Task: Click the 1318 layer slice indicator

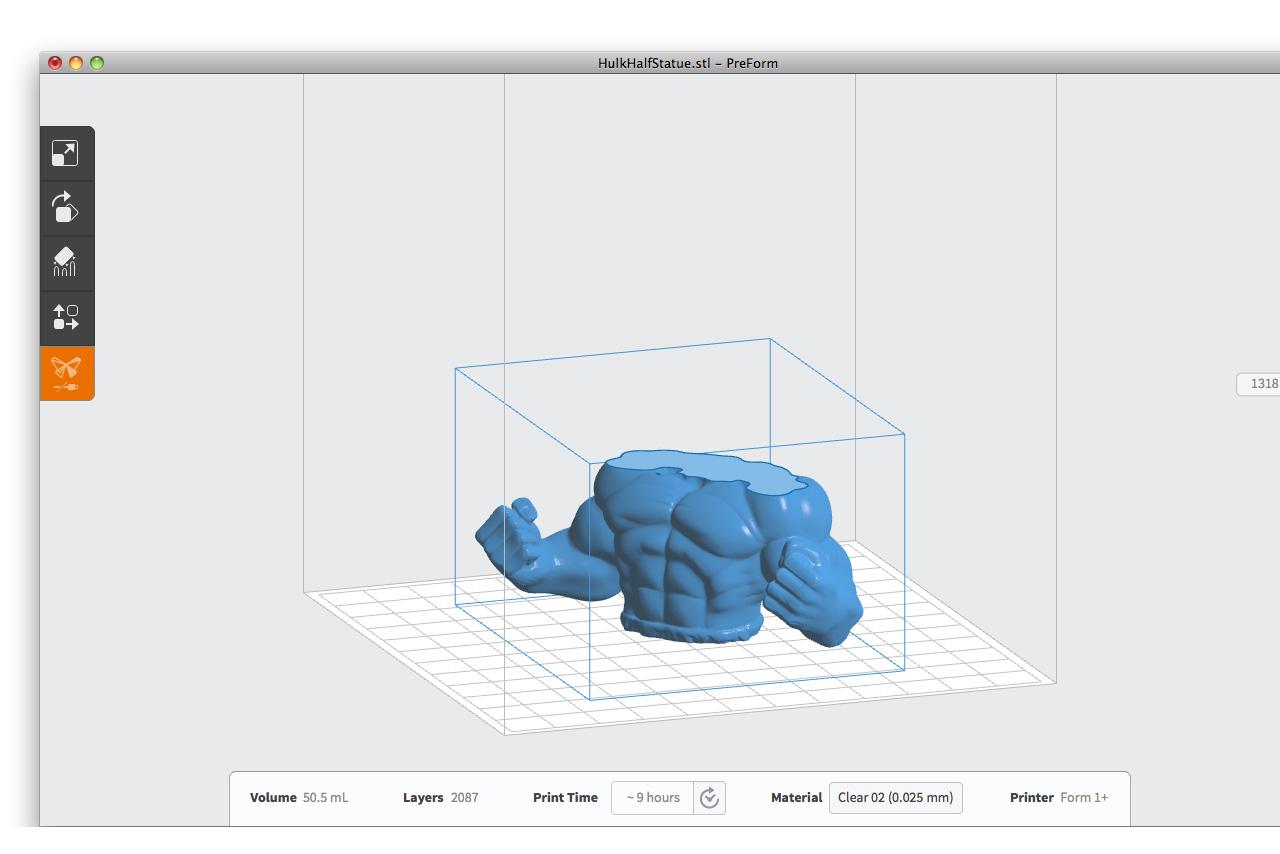Action: [1259, 384]
